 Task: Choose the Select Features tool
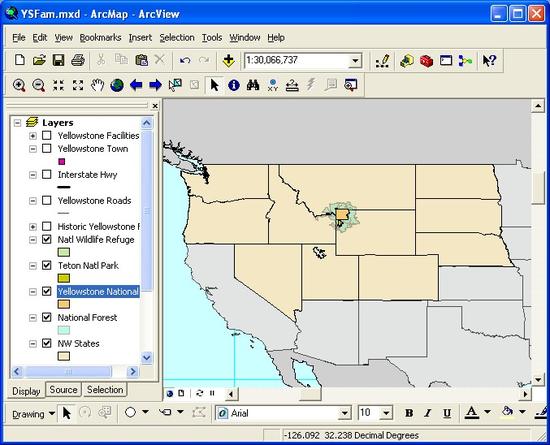pyautogui.click(x=175, y=85)
